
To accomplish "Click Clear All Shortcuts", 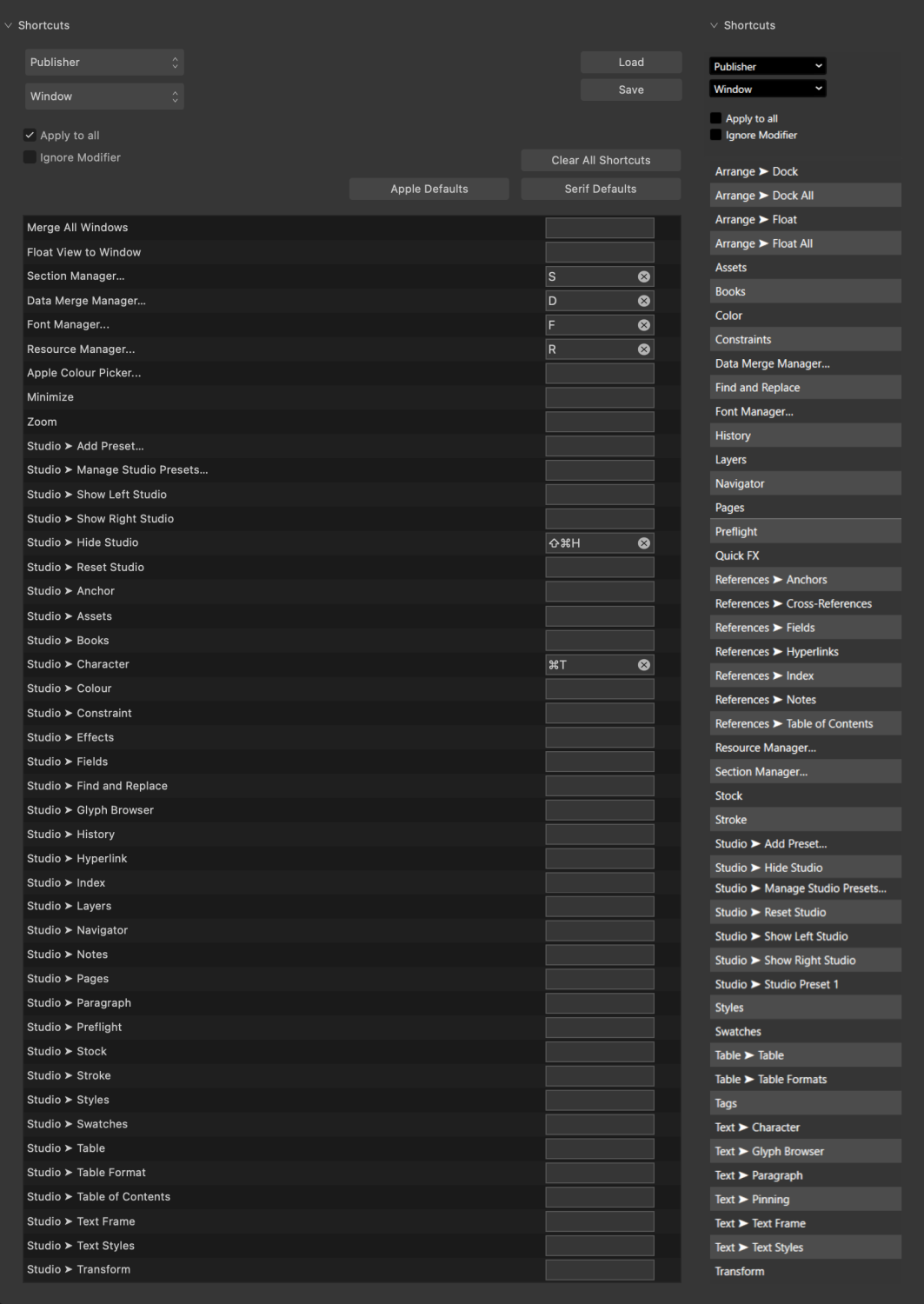I will tap(600, 160).
